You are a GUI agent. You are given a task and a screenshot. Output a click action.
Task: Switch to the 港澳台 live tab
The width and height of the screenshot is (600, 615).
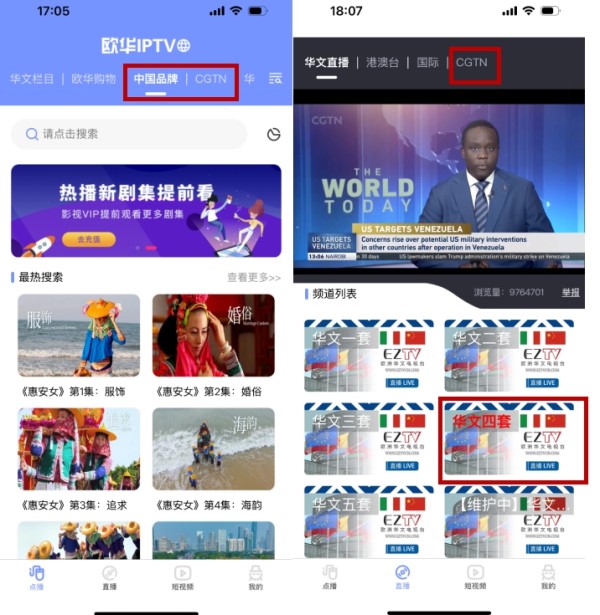click(382, 62)
